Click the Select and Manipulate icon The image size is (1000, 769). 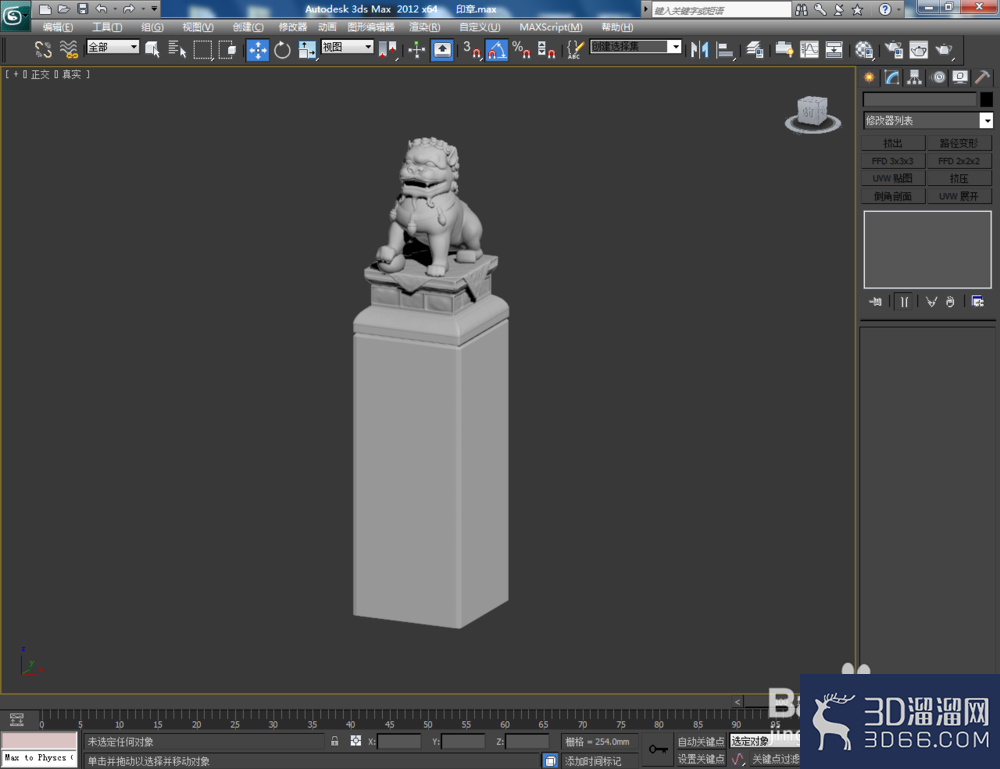point(416,50)
